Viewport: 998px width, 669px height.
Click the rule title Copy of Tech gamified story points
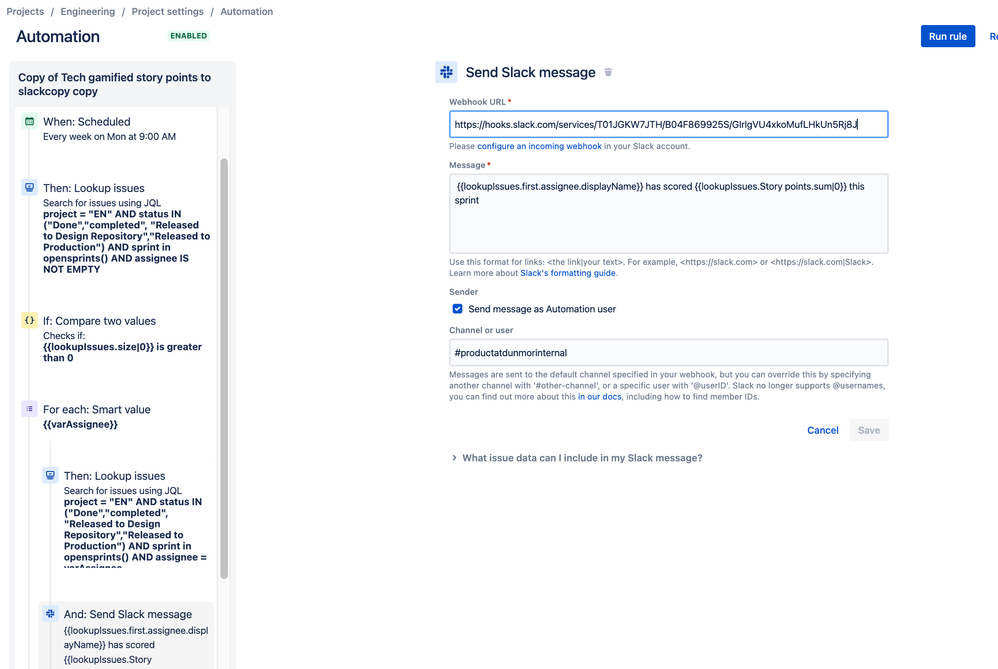[115, 84]
